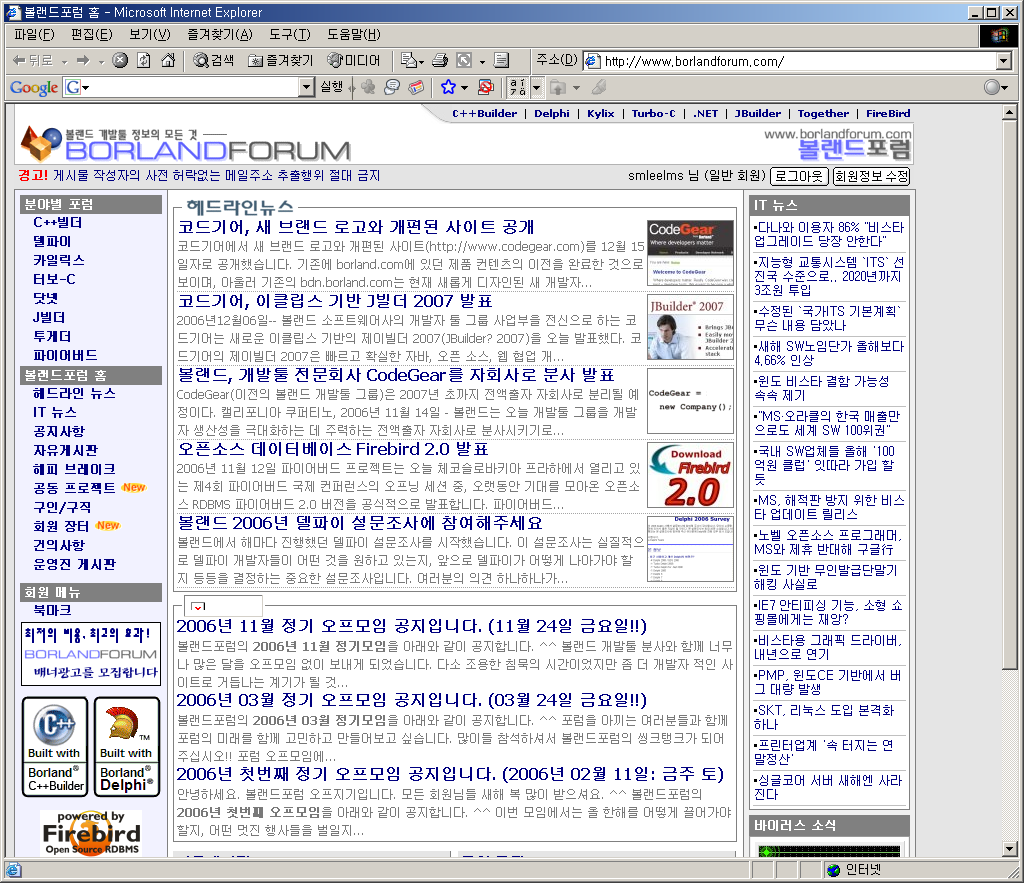1024x883 pixels.
Task: Click the Stop loading toolbar icon
Action: pos(120,61)
